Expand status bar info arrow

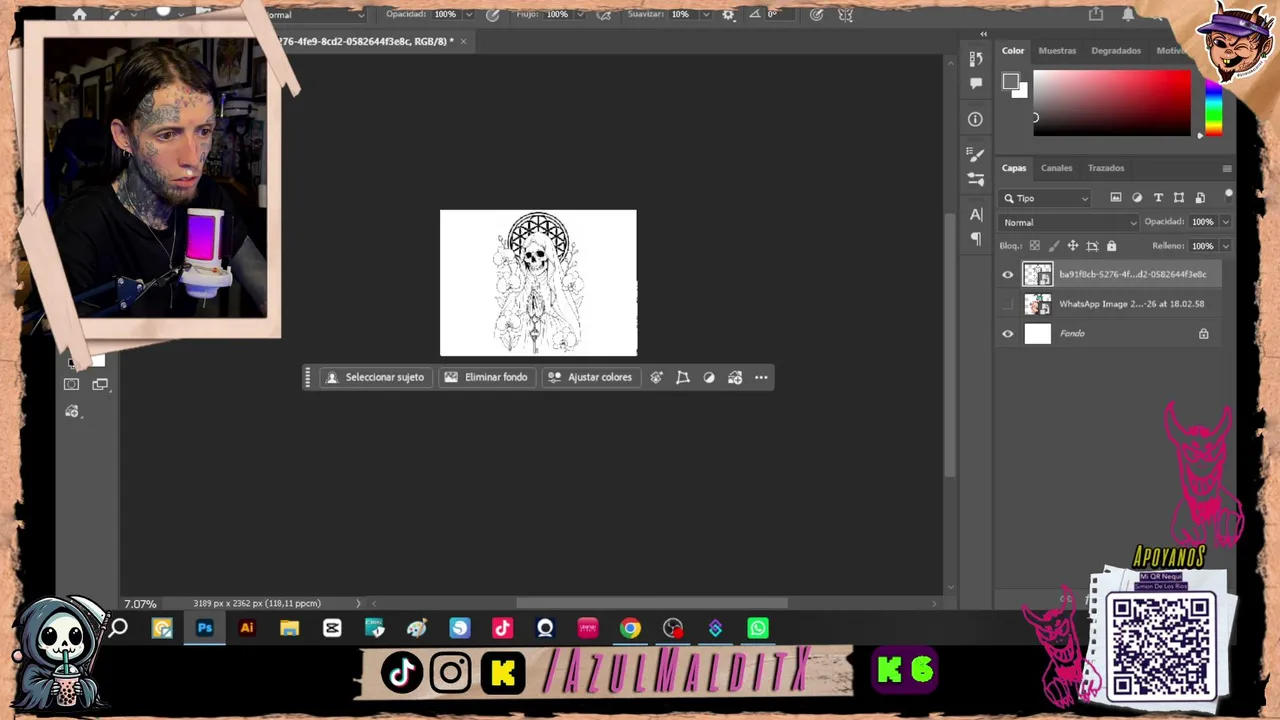pos(358,603)
